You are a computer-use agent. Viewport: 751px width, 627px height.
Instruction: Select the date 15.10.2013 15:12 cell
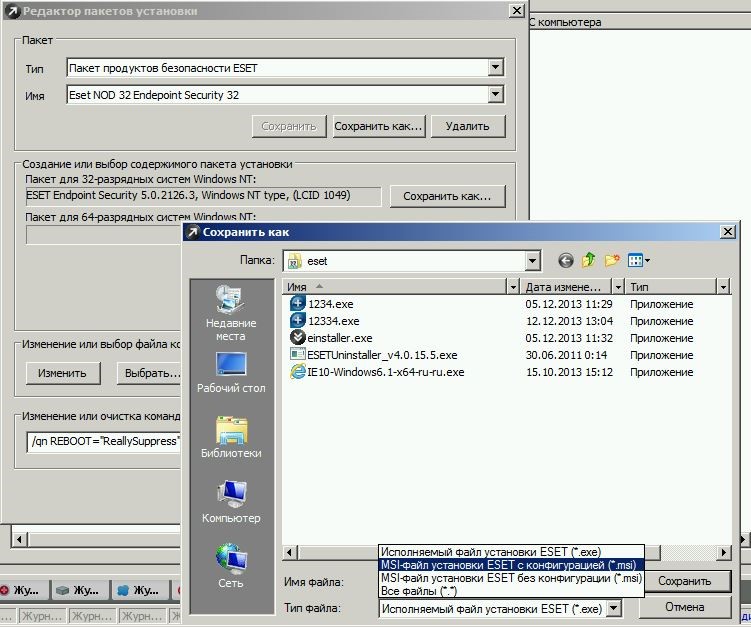[x=569, y=372]
